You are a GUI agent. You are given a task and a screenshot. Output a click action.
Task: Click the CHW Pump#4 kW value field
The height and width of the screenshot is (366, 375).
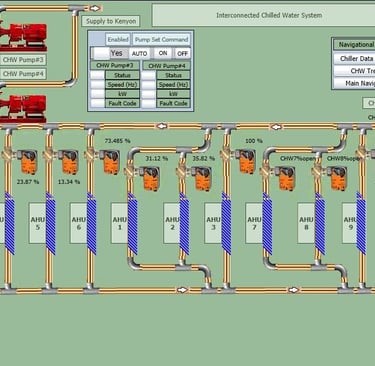coord(148,94)
